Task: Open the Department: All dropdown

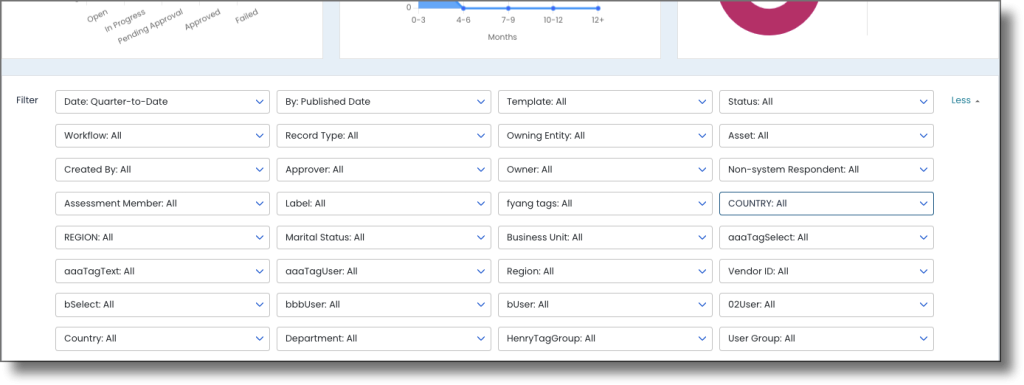Action: 384,339
